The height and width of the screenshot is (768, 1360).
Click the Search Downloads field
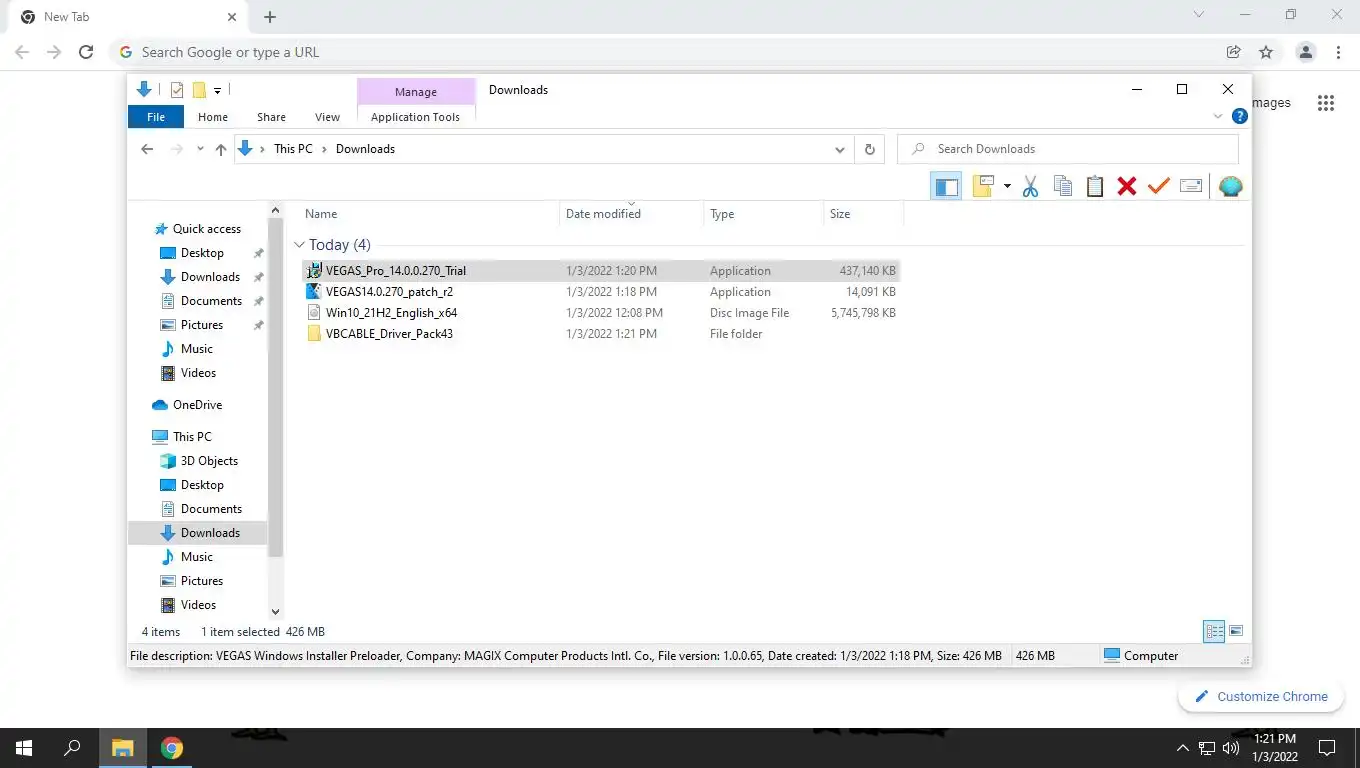click(1068, 149)
